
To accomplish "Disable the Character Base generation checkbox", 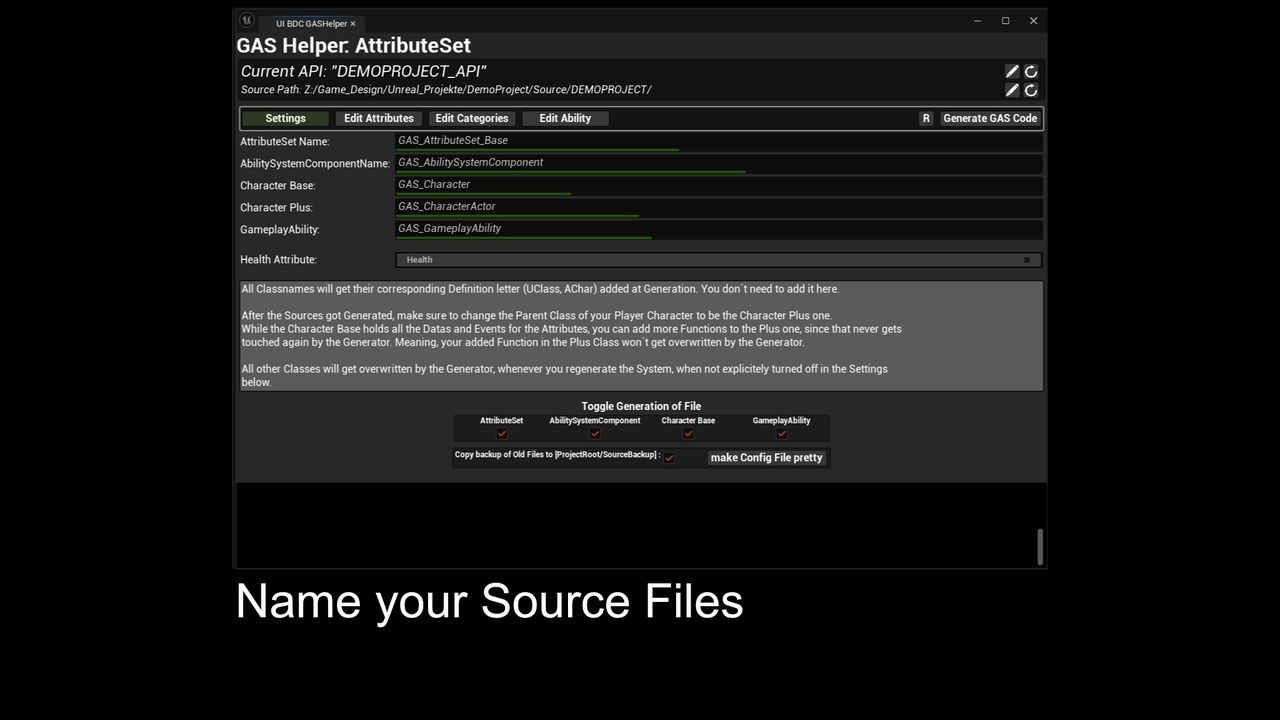I will click(688, 434).
